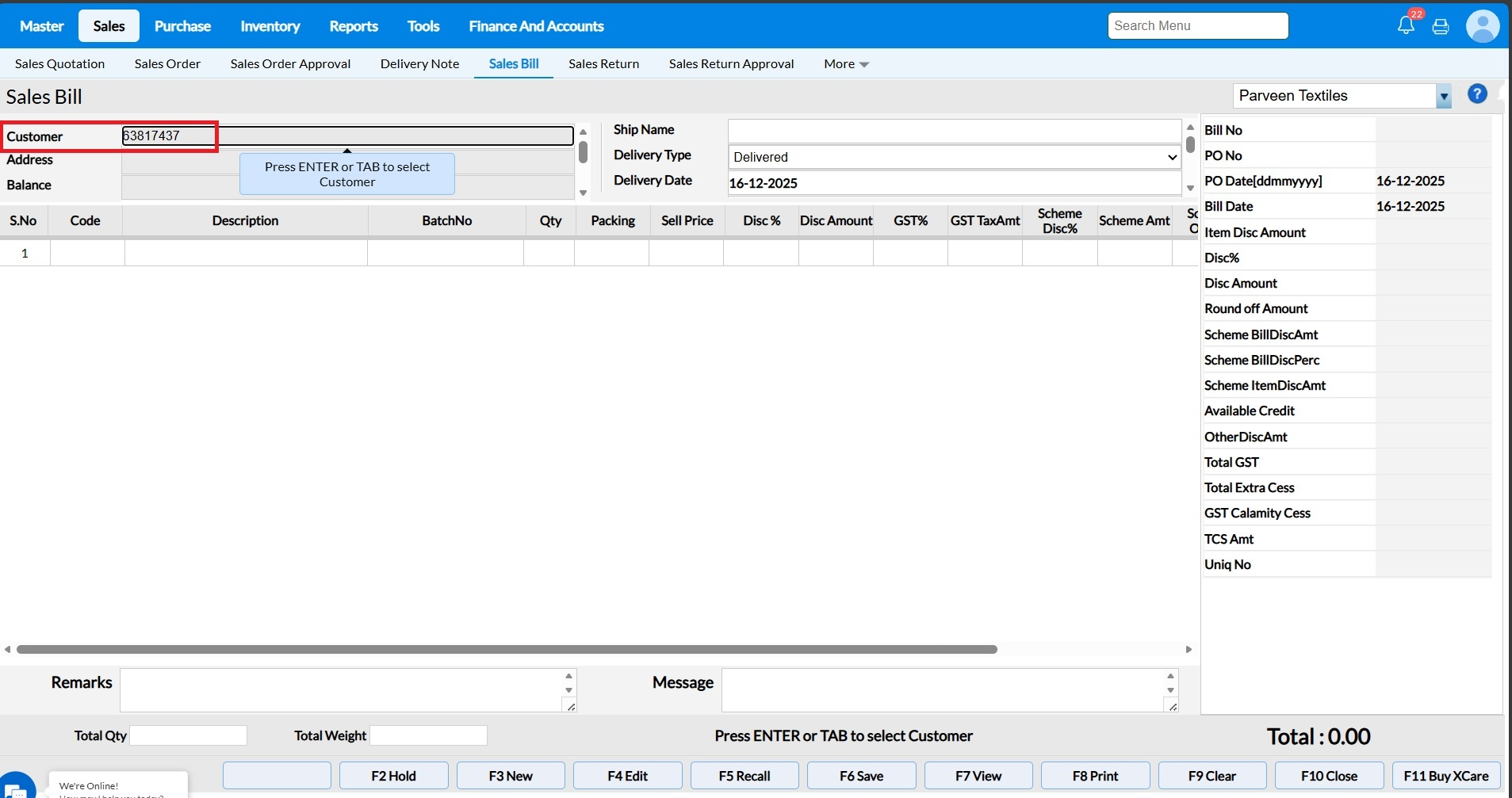Click the Remarks box resize handle
This screenshot has width=1512, height=798.
(570, 706)
